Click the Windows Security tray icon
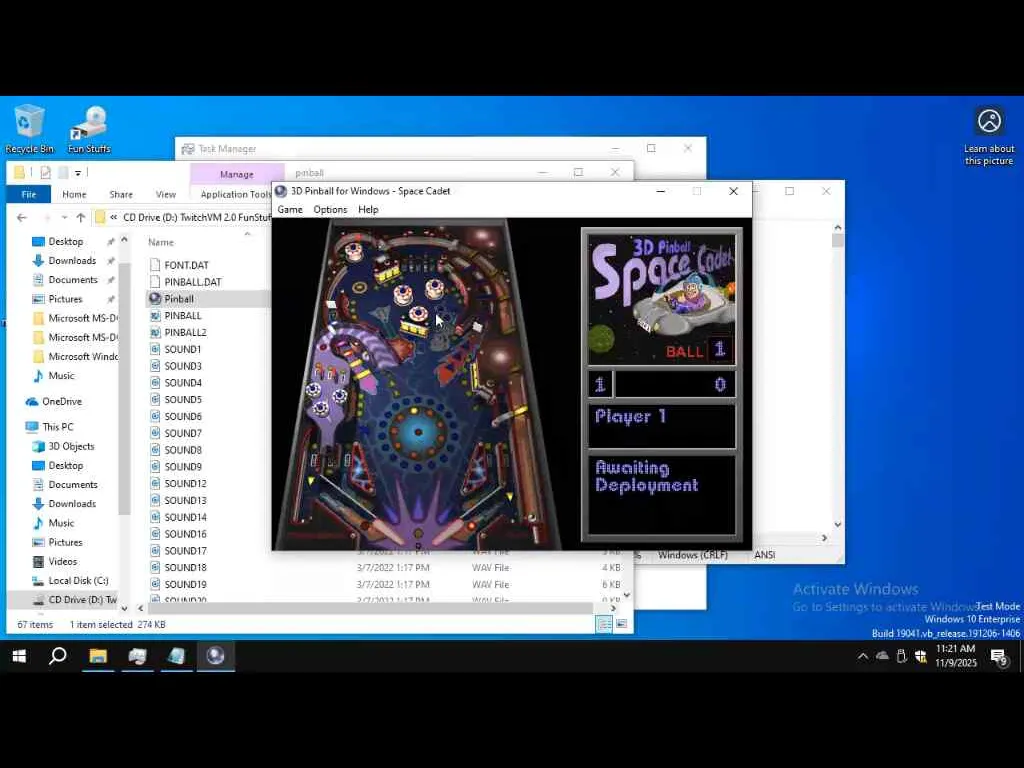This screenshot has height=768, width=1024. coord(921,656)
